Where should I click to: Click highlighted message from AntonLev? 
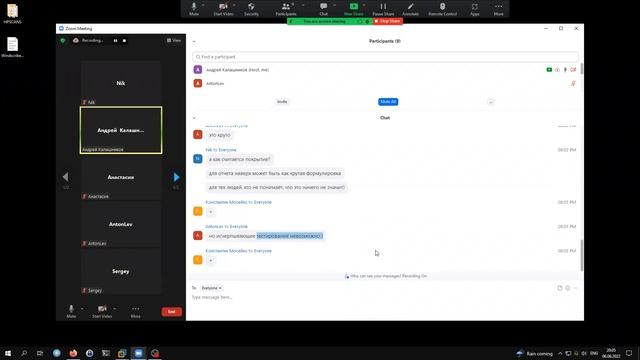pos(265,236)
